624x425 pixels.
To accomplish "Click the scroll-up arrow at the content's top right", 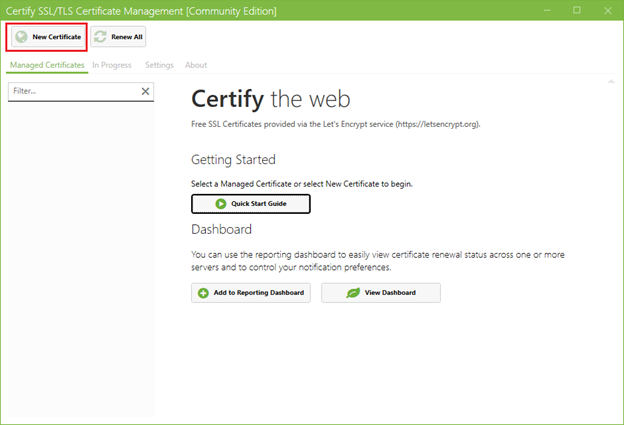I will [611, 81].
